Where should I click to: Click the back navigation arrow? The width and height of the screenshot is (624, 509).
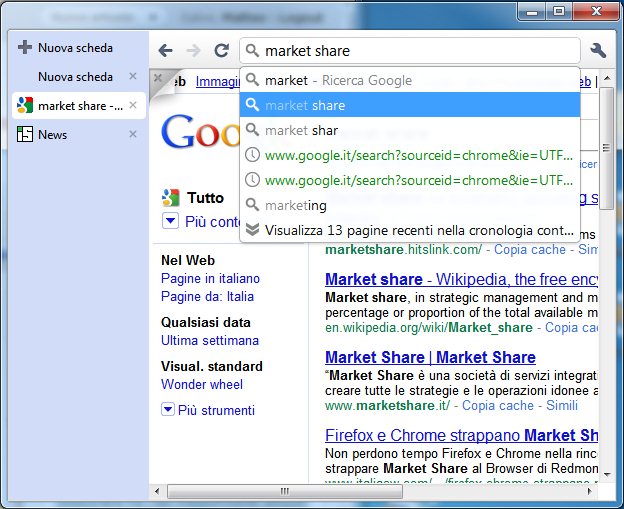165,51
